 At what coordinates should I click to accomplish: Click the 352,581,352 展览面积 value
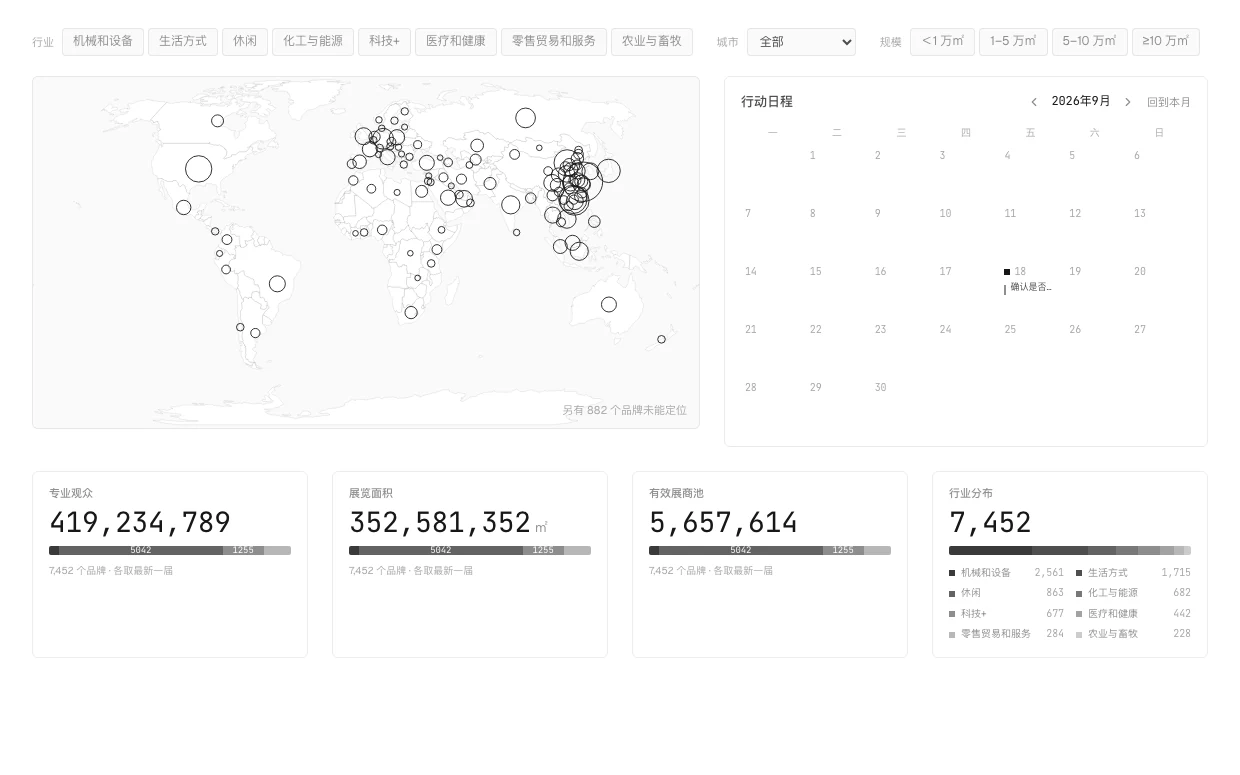tap(440, 523)
